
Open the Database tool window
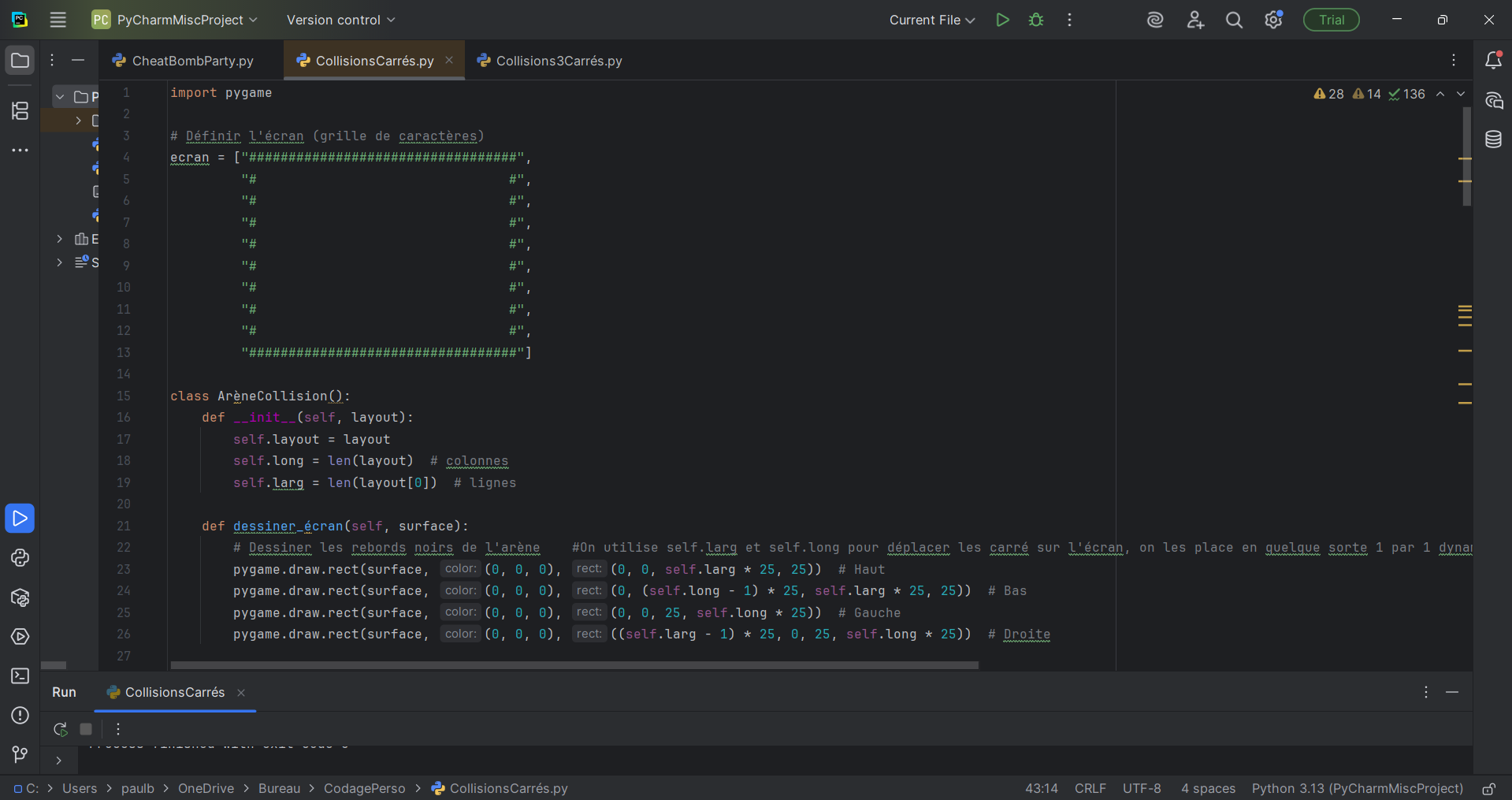tap(1493, 140)
